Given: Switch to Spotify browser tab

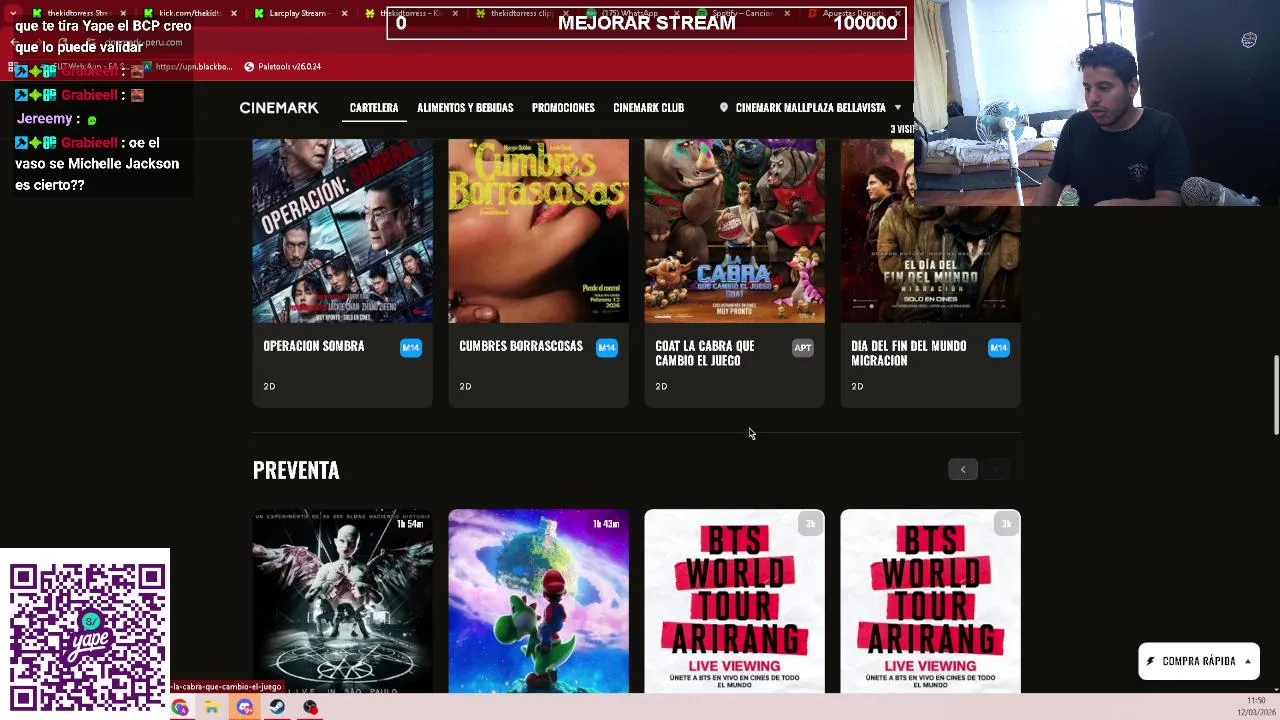Looking at the screenshot, I should tap(745, 14).
